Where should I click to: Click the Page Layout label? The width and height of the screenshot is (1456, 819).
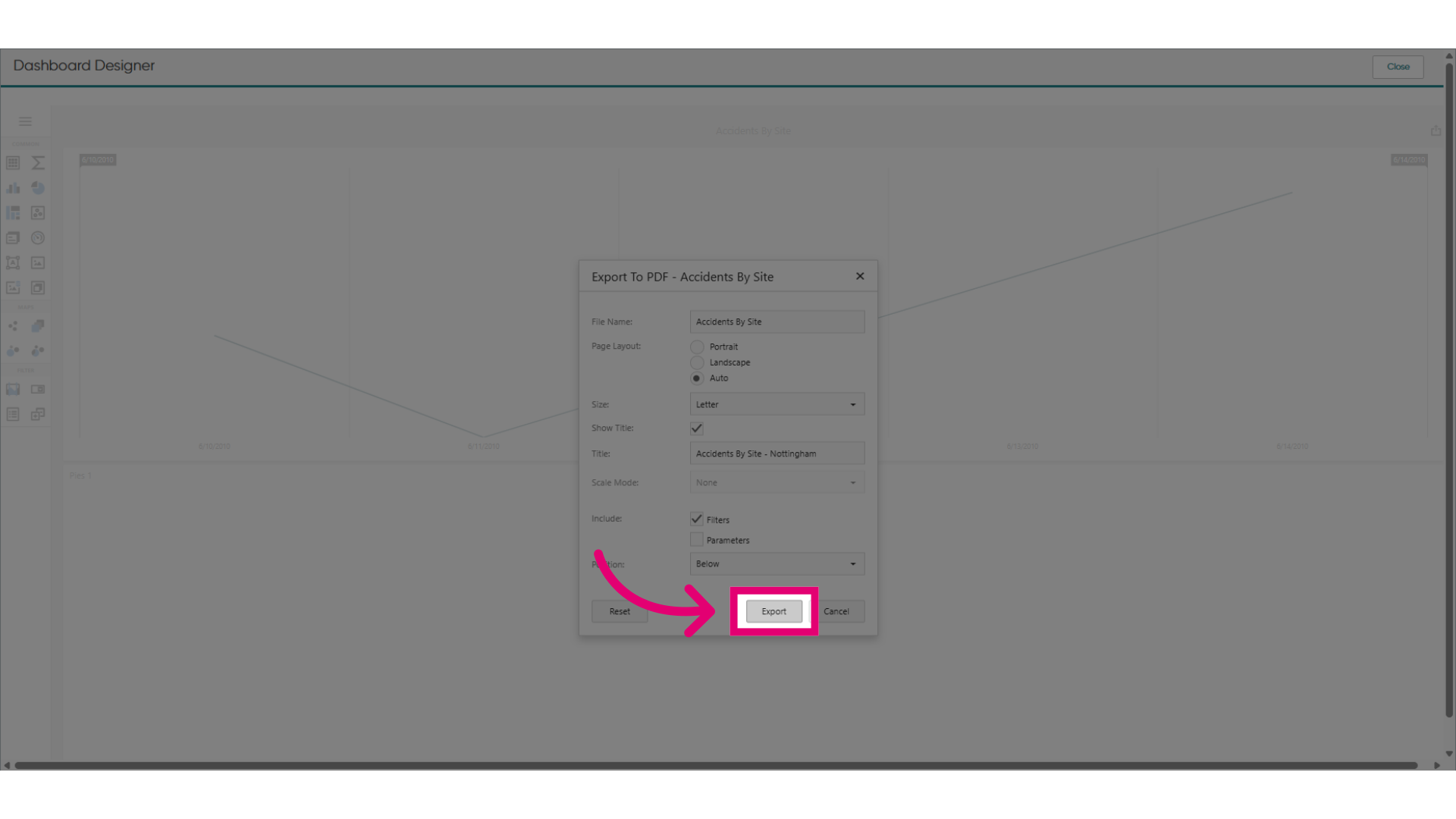point(616,346)
